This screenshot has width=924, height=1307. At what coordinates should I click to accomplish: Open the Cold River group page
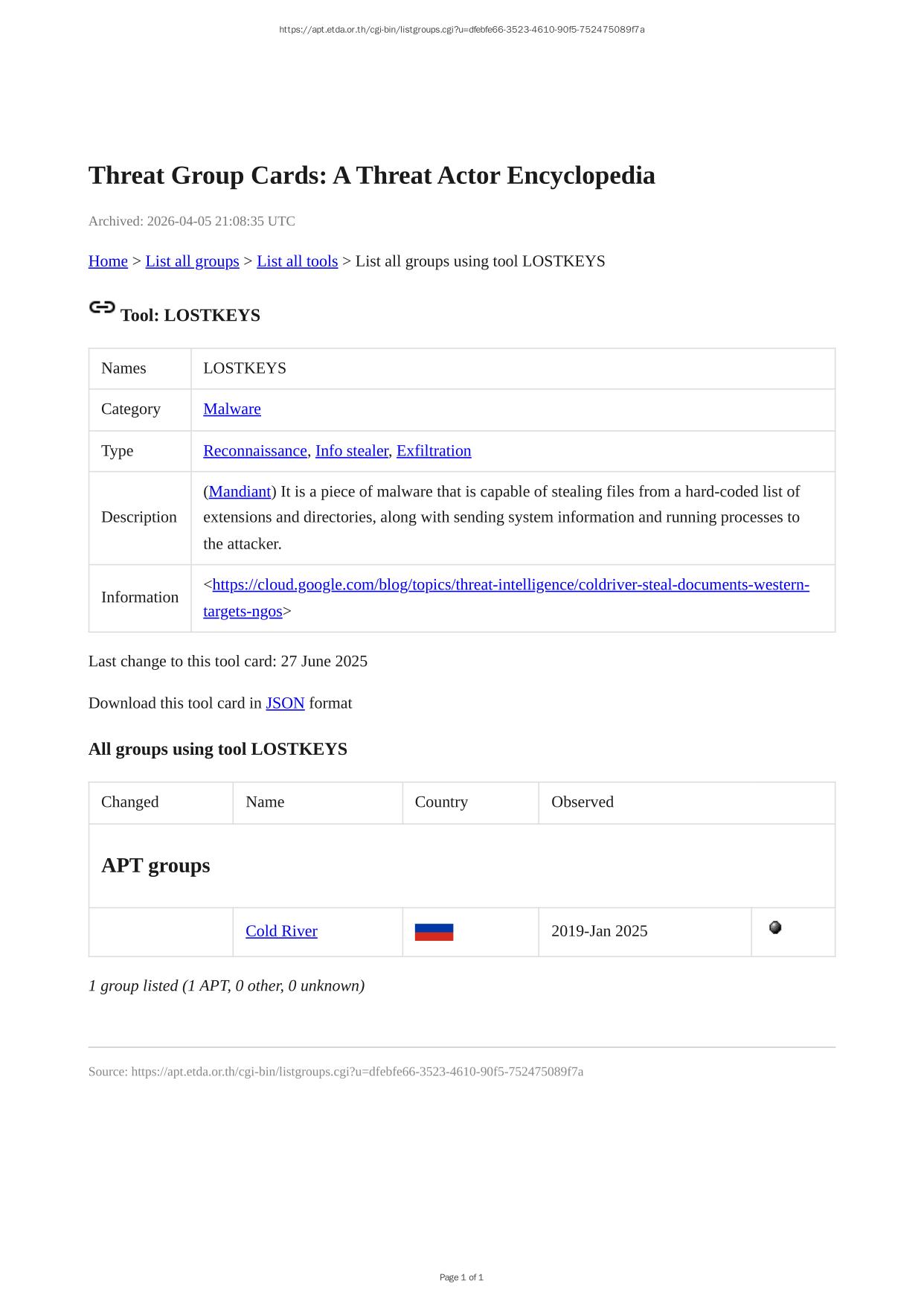tap(281, 930)
